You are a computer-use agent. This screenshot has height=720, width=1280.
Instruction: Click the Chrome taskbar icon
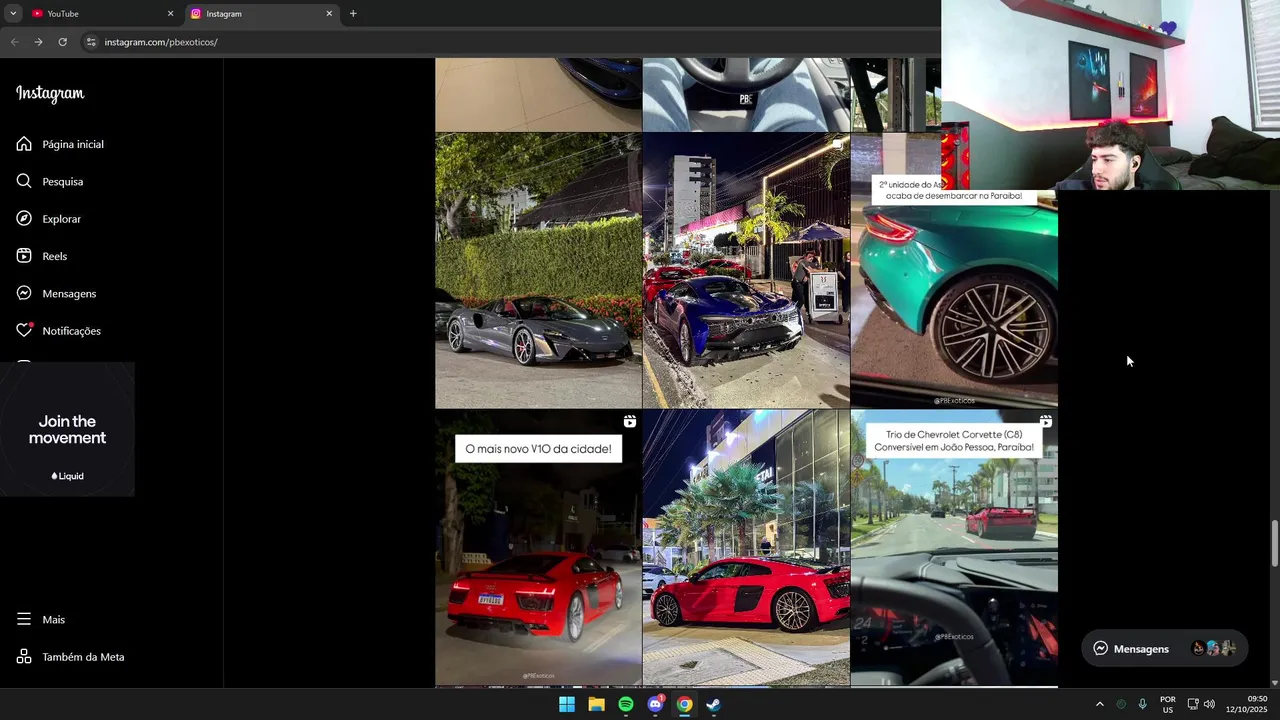(x=684, y=704)
